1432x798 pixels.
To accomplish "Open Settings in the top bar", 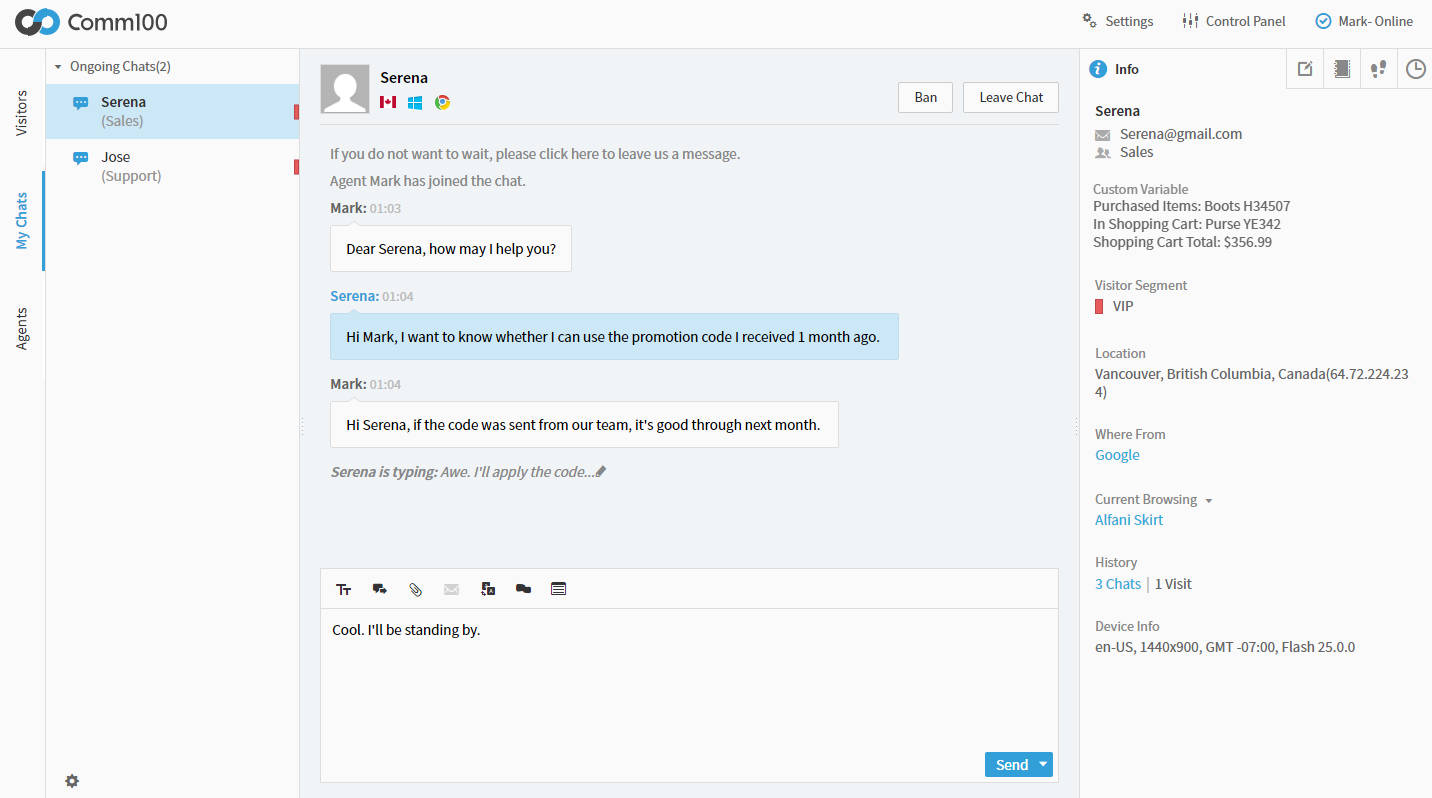I will click(1117, 20).
